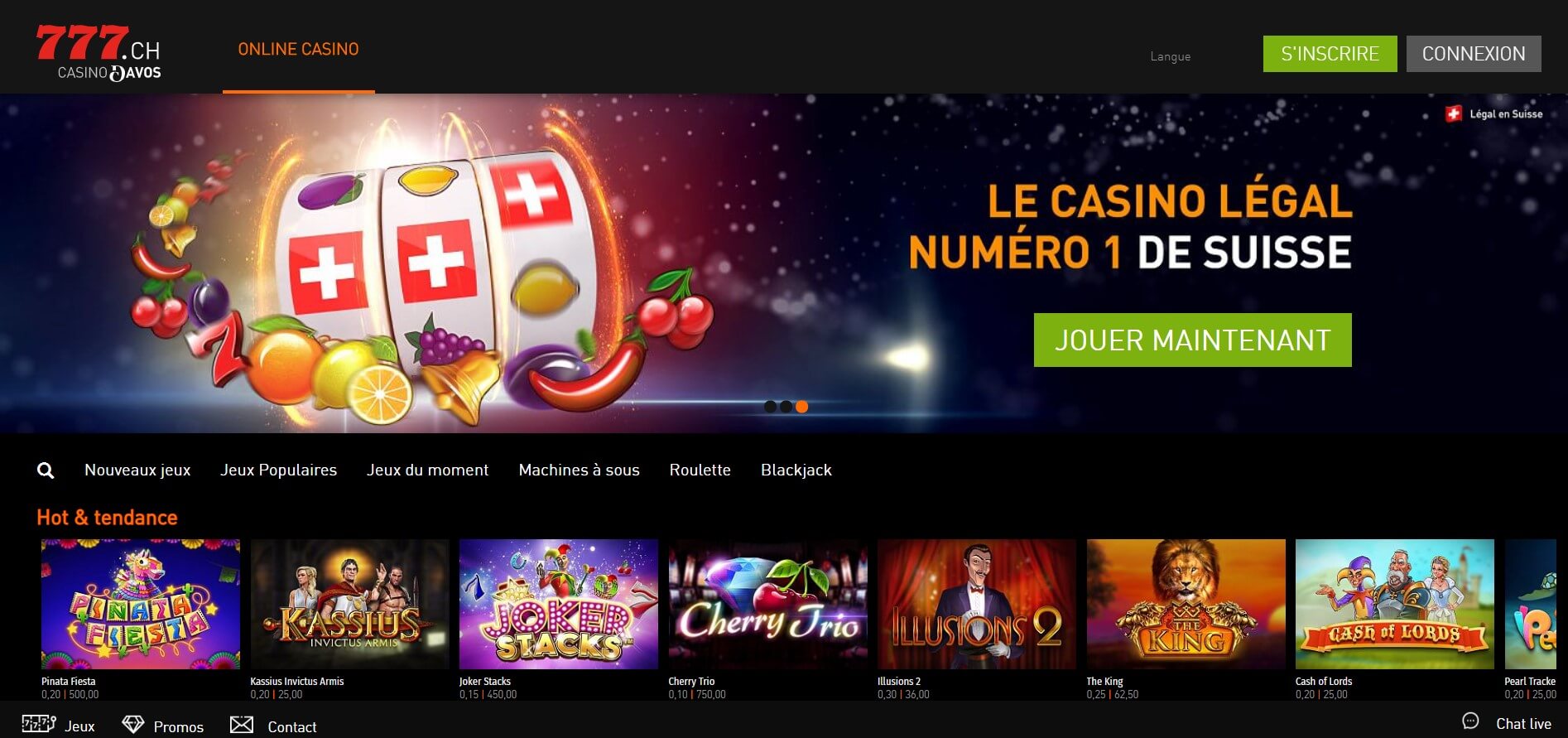Open the Pinata Fiesta game thumbnail
1568x738 pixels.
[141, 604]
